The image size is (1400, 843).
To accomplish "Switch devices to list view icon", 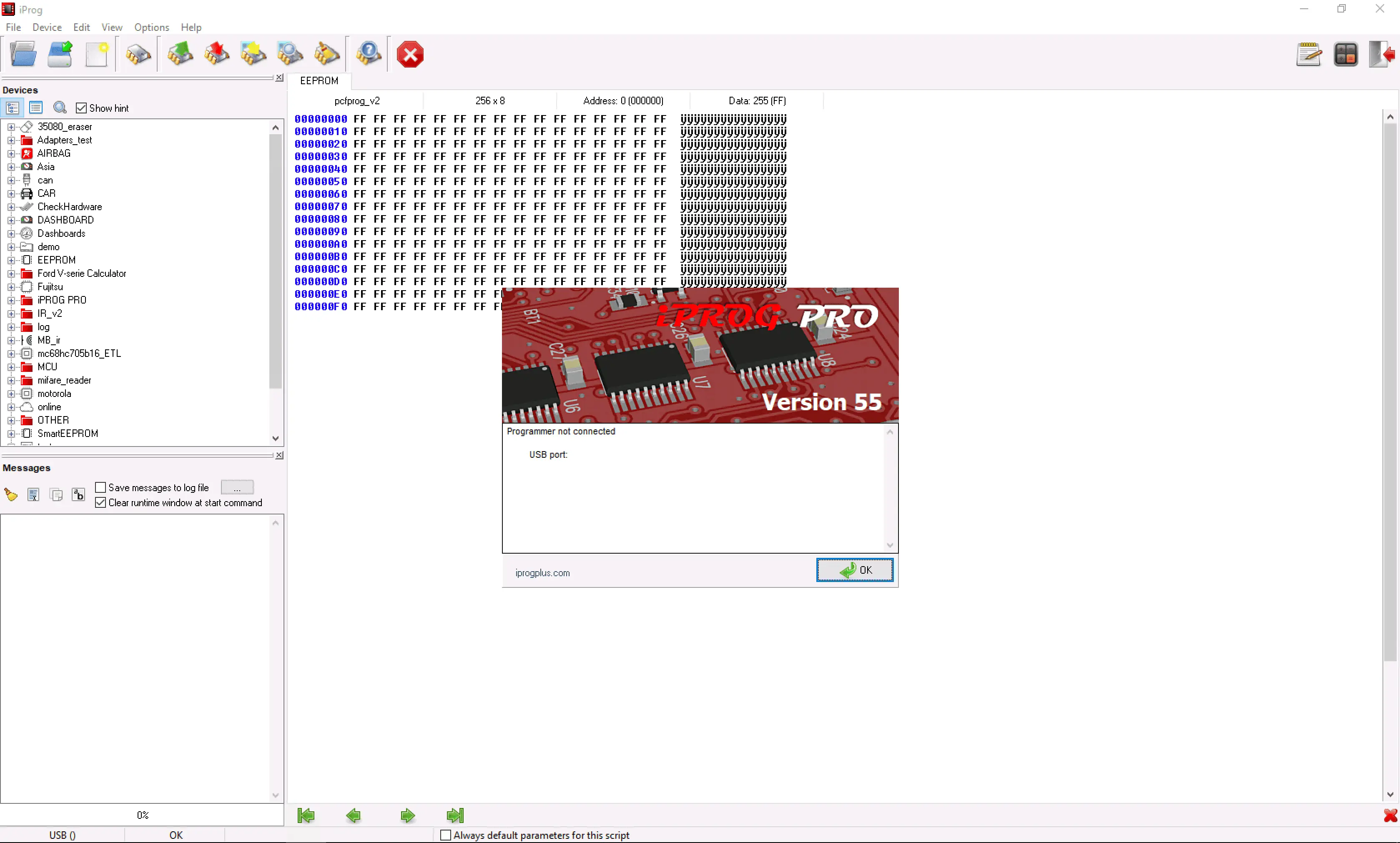I will click(36, 108).
